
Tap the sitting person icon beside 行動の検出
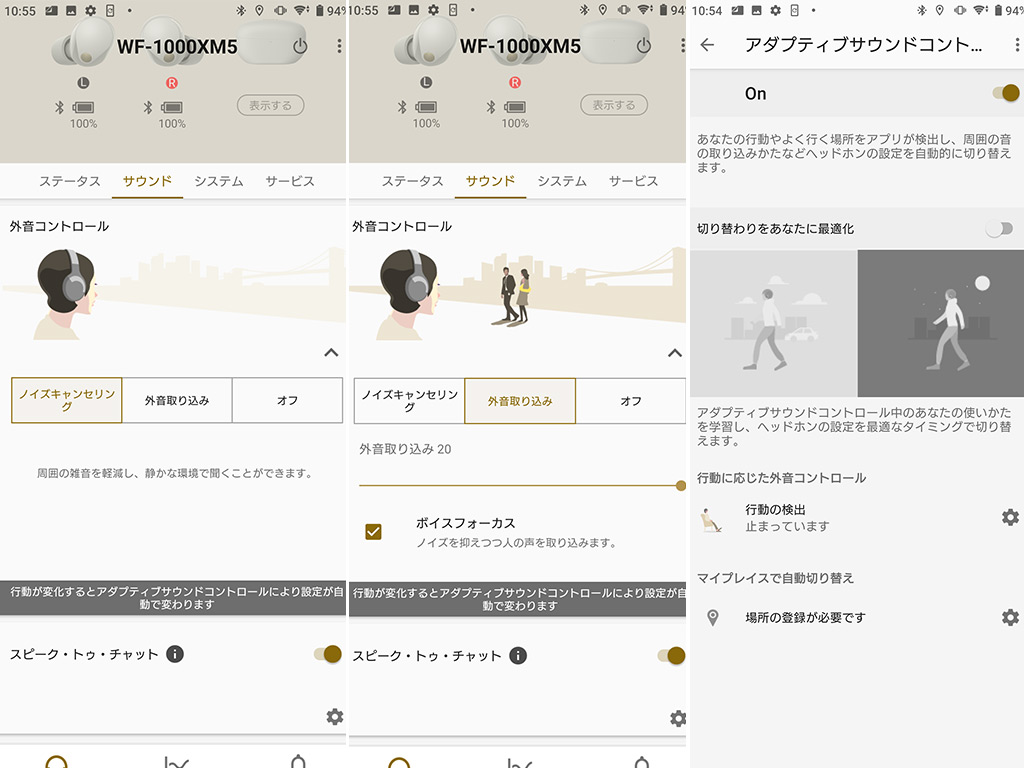click(711, 520)
